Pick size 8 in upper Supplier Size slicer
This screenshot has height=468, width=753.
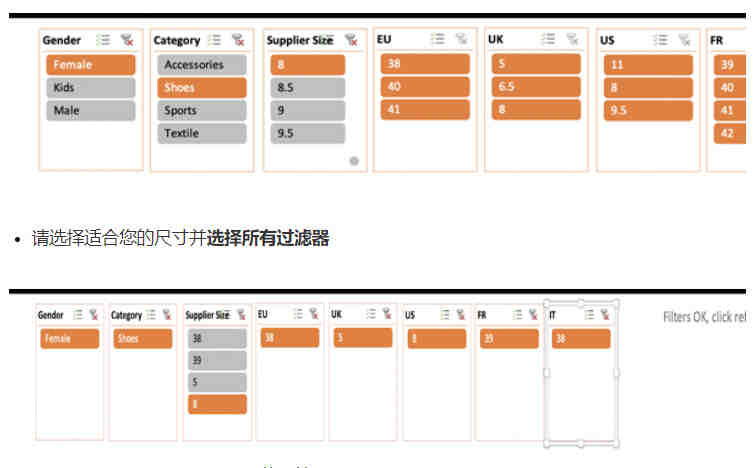(308, 65)
